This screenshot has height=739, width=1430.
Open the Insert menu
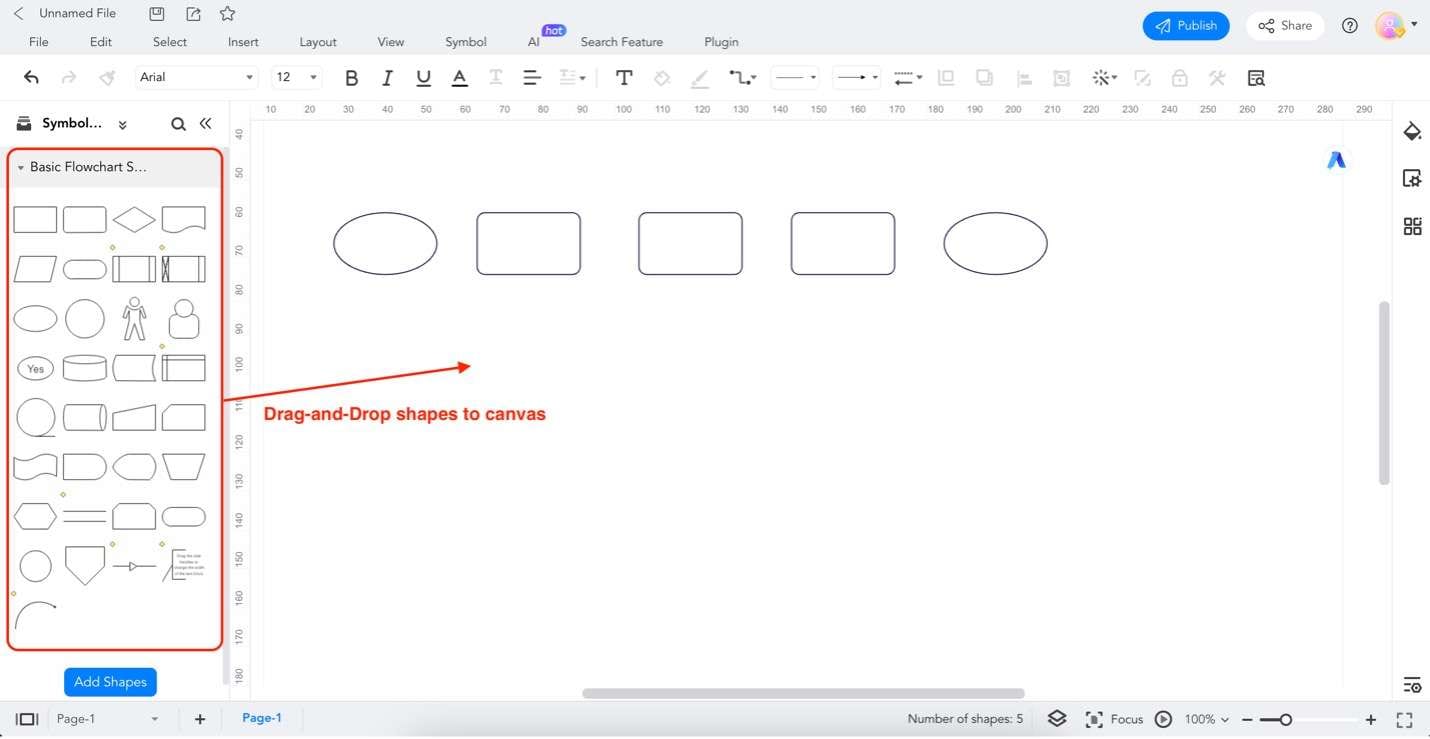pos(243,42)
